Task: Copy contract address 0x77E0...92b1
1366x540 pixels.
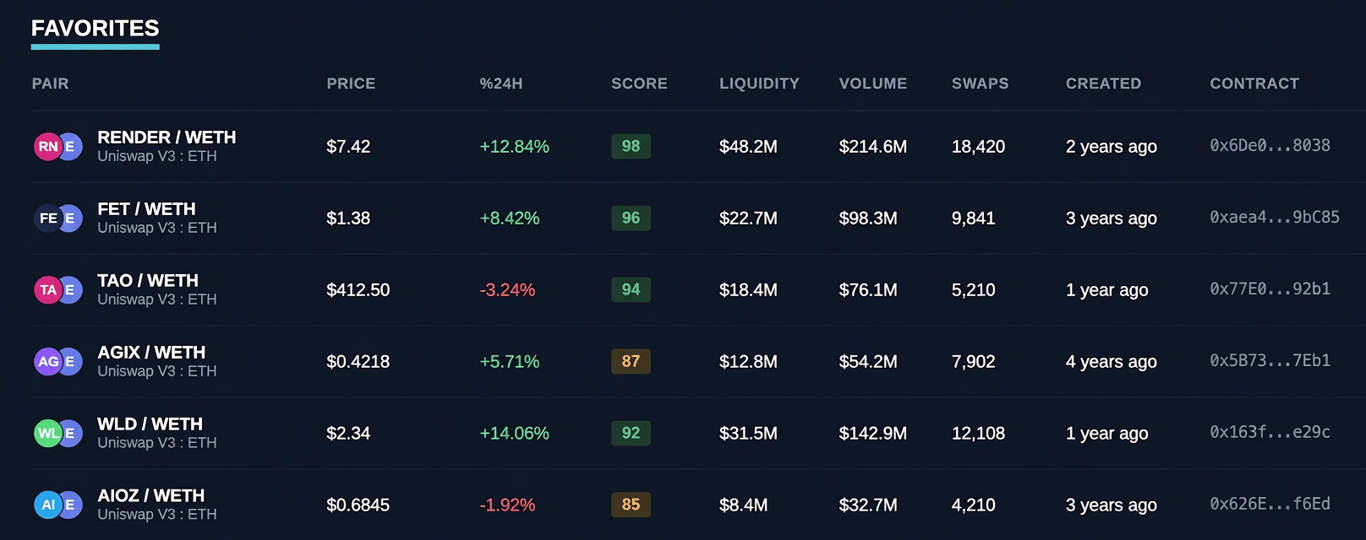Action: click(1270, 290)
